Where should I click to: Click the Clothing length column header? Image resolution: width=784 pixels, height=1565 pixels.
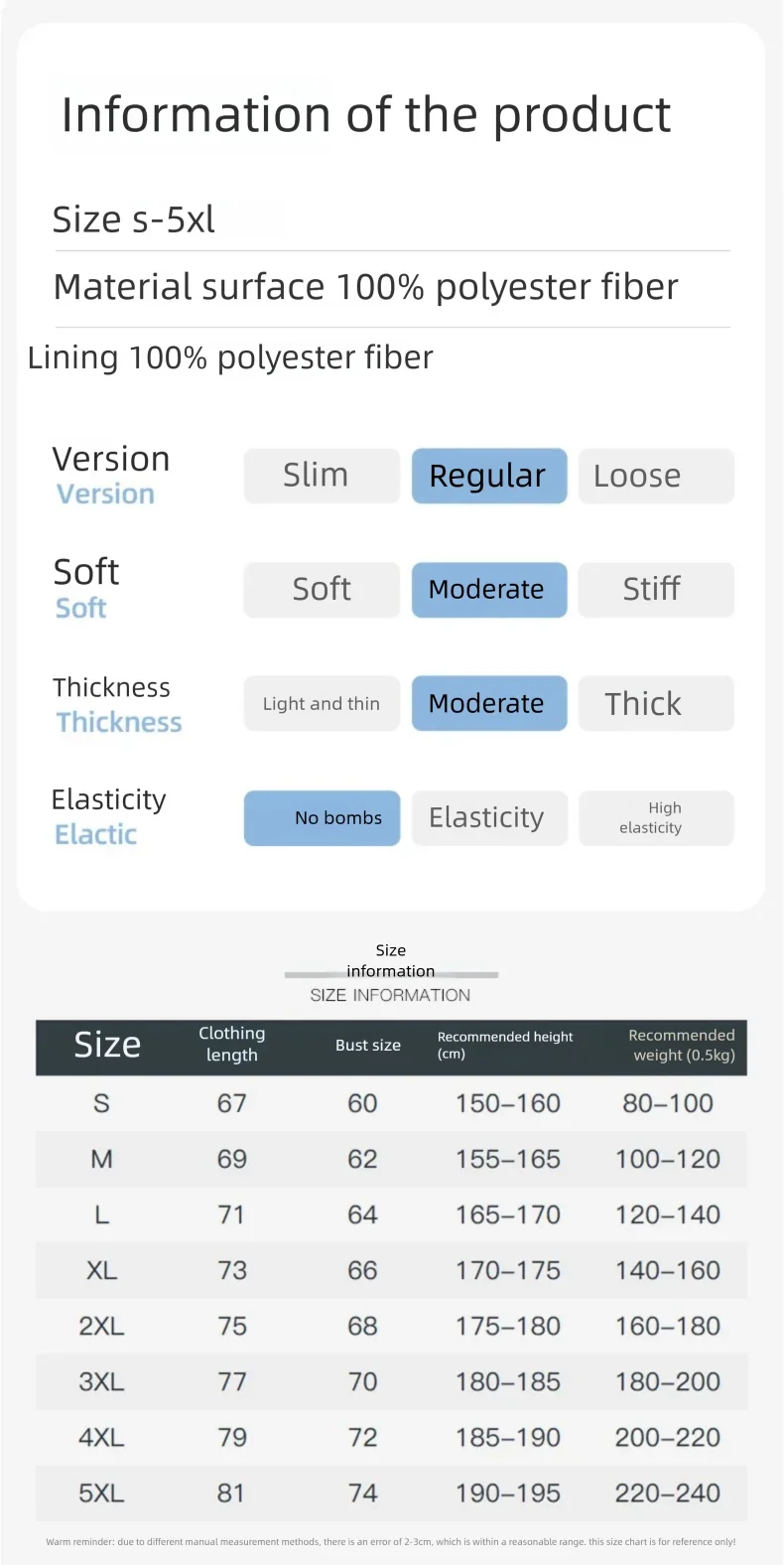coord(232,1045)
